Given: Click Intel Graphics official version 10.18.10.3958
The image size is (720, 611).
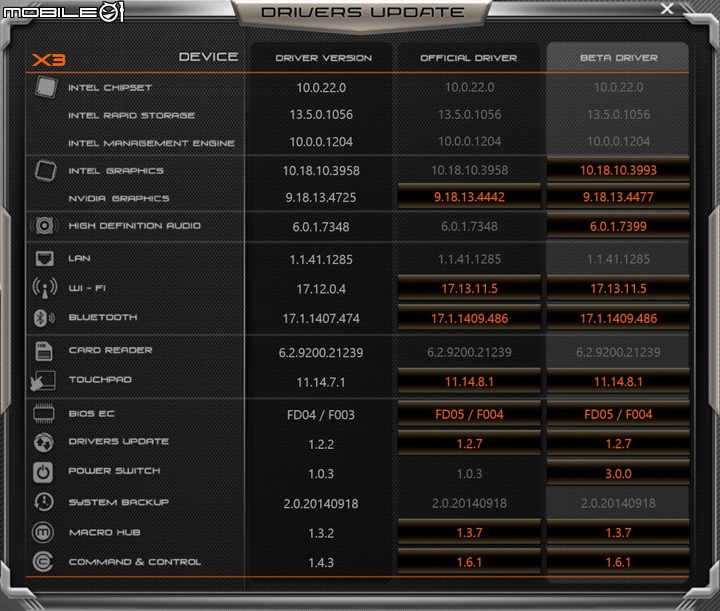Looking at the screenshot, I should pos(469,170).
